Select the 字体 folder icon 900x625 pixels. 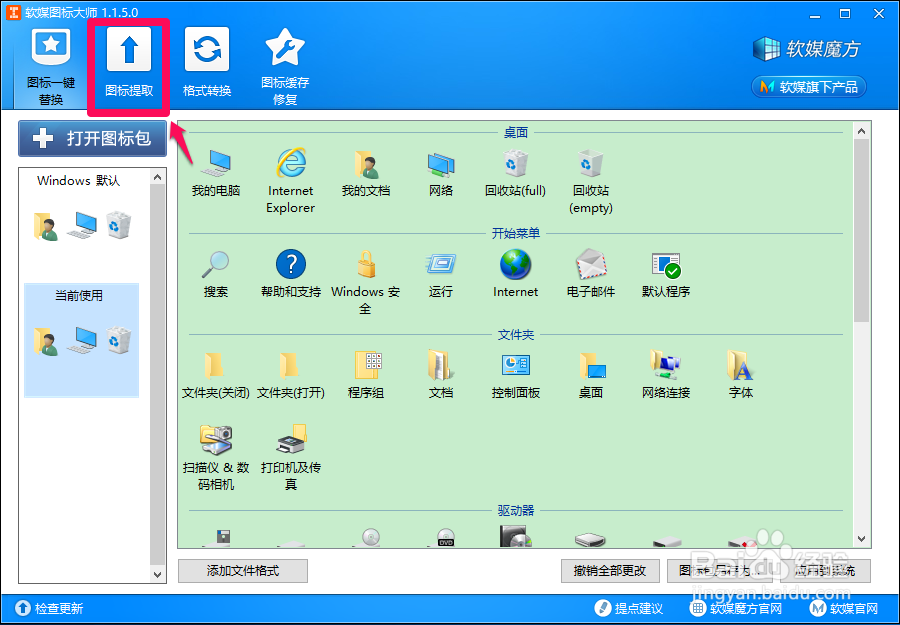(x=740, y=368)
